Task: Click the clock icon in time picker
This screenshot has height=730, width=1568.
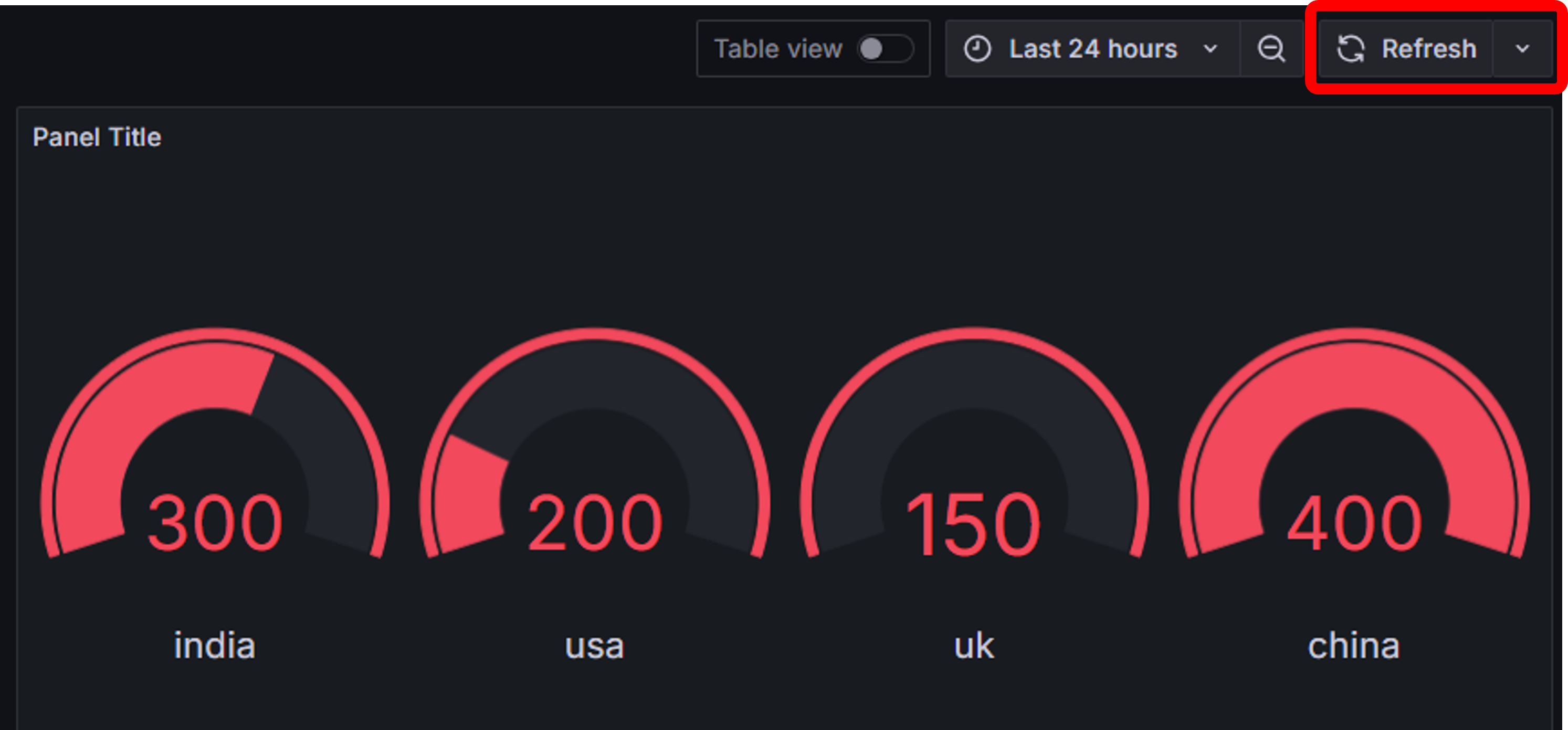Action: pyautogui.click(x=977, y=49)
